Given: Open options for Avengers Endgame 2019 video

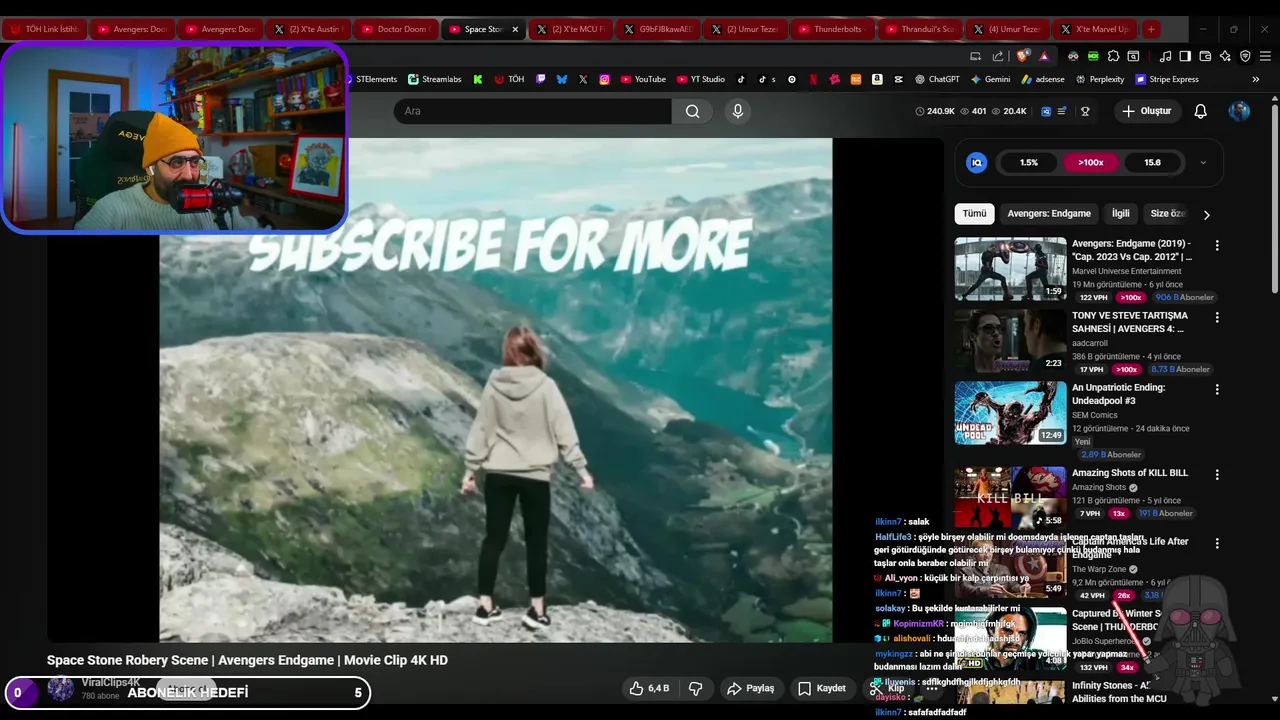Looking at the screenshot, I should [x=1217, y=245].
